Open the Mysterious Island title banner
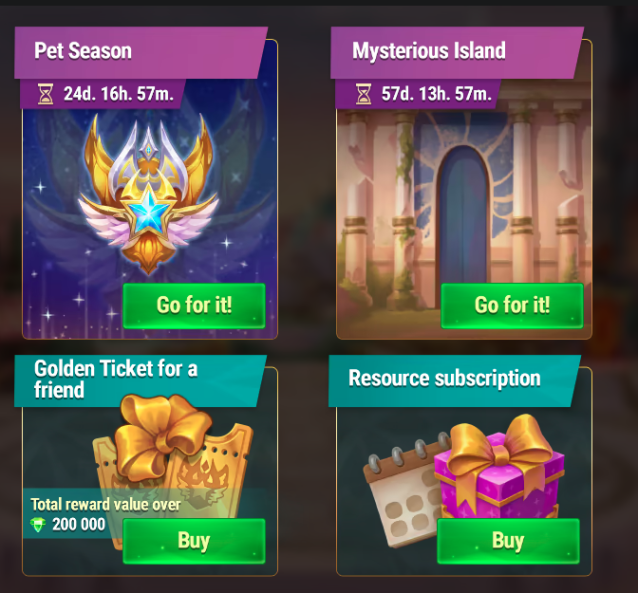This screenshot has width=638, height=593. [x=457, y=53]
